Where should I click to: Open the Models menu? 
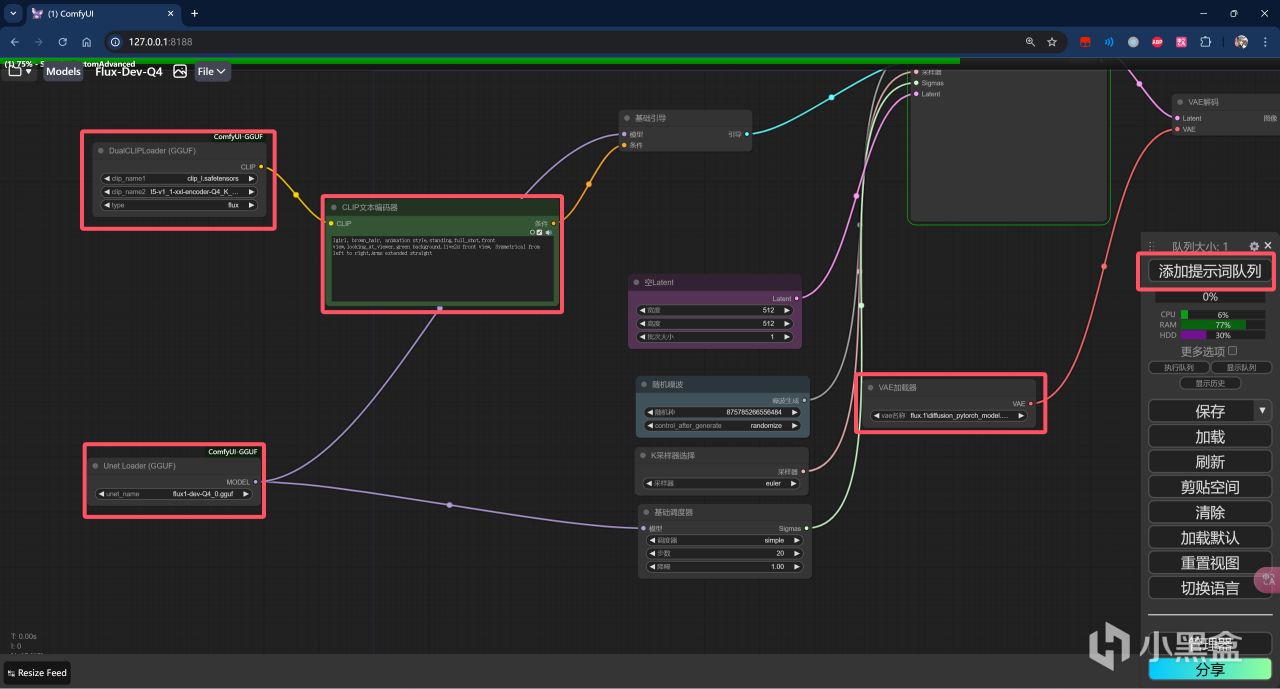[x=63, y=71]
